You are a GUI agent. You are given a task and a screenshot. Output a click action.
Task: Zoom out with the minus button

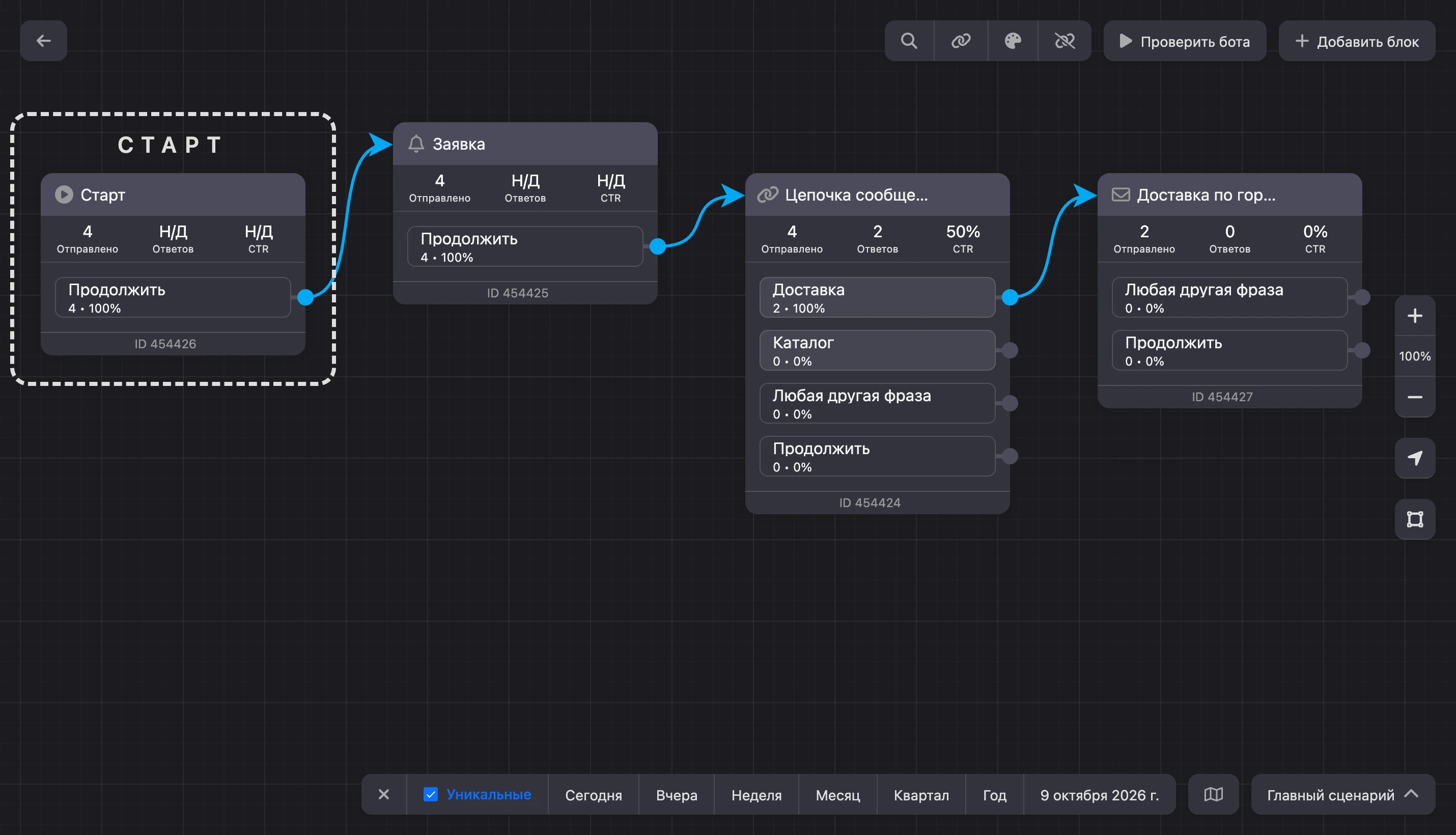pos(1415,397)
